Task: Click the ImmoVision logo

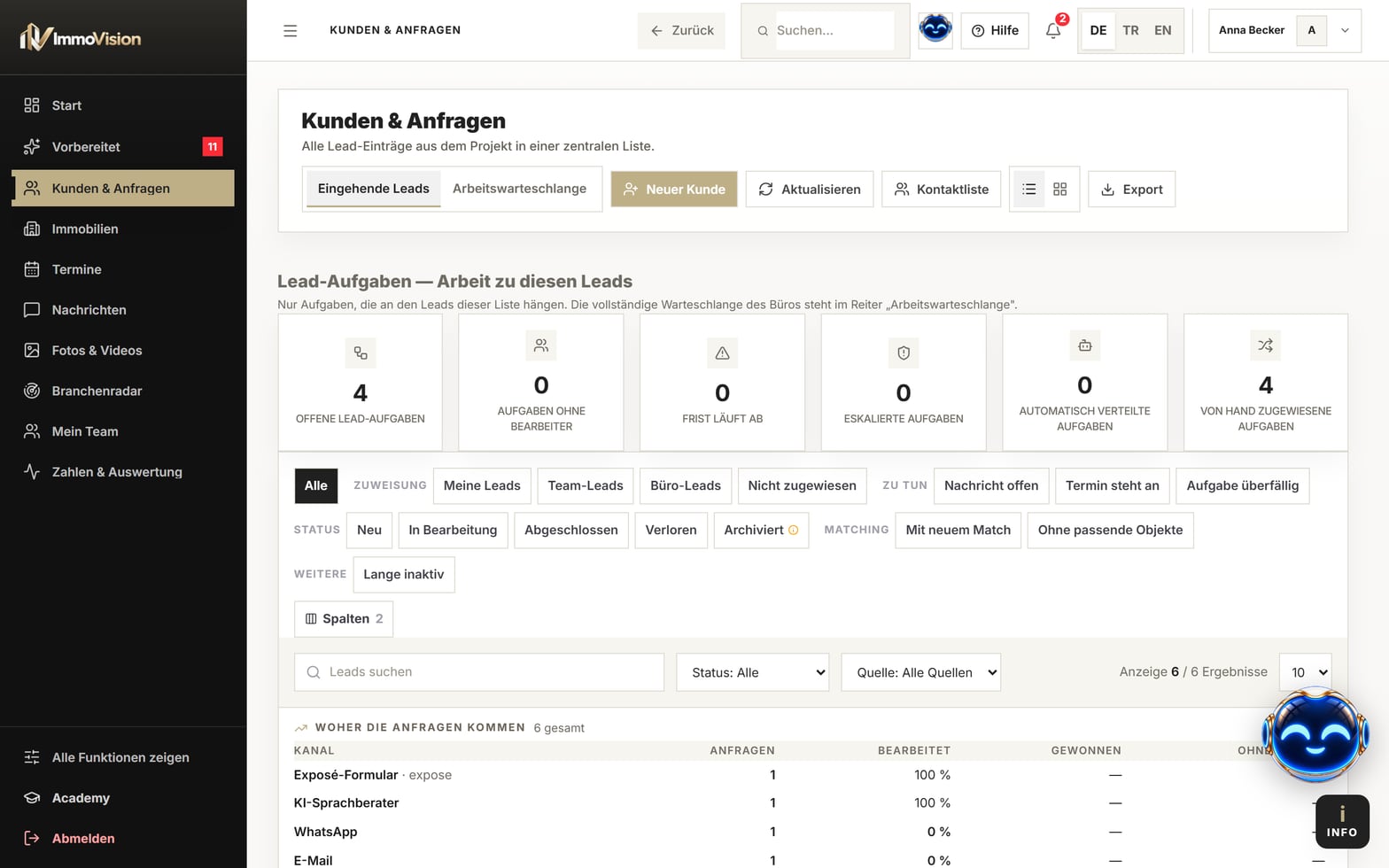Action: (81, 37)
